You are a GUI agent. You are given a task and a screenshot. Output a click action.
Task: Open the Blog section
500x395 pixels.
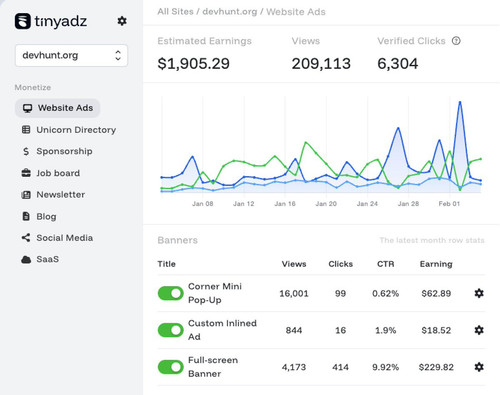(39, 216)
